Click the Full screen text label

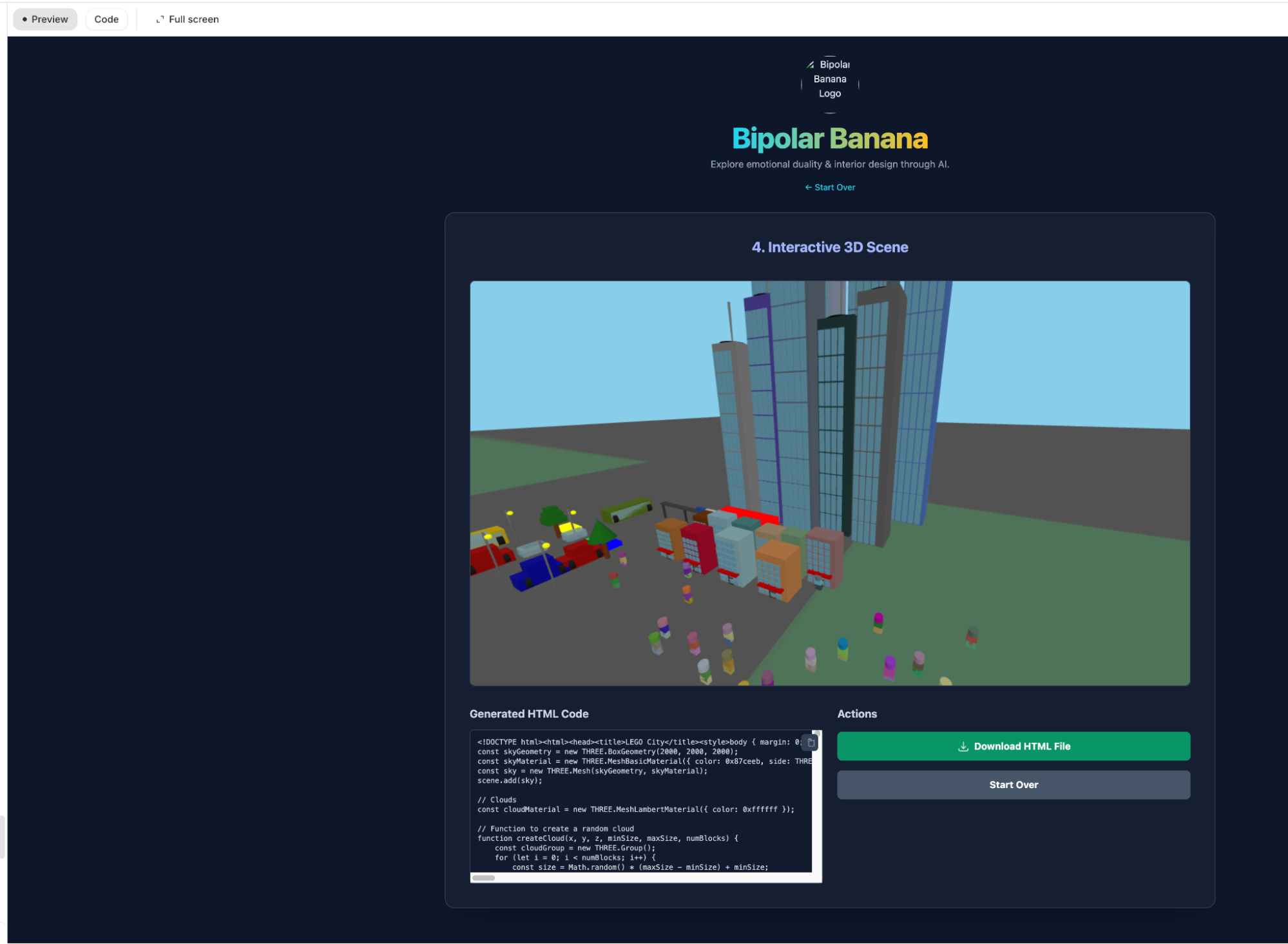pos(194,19)
